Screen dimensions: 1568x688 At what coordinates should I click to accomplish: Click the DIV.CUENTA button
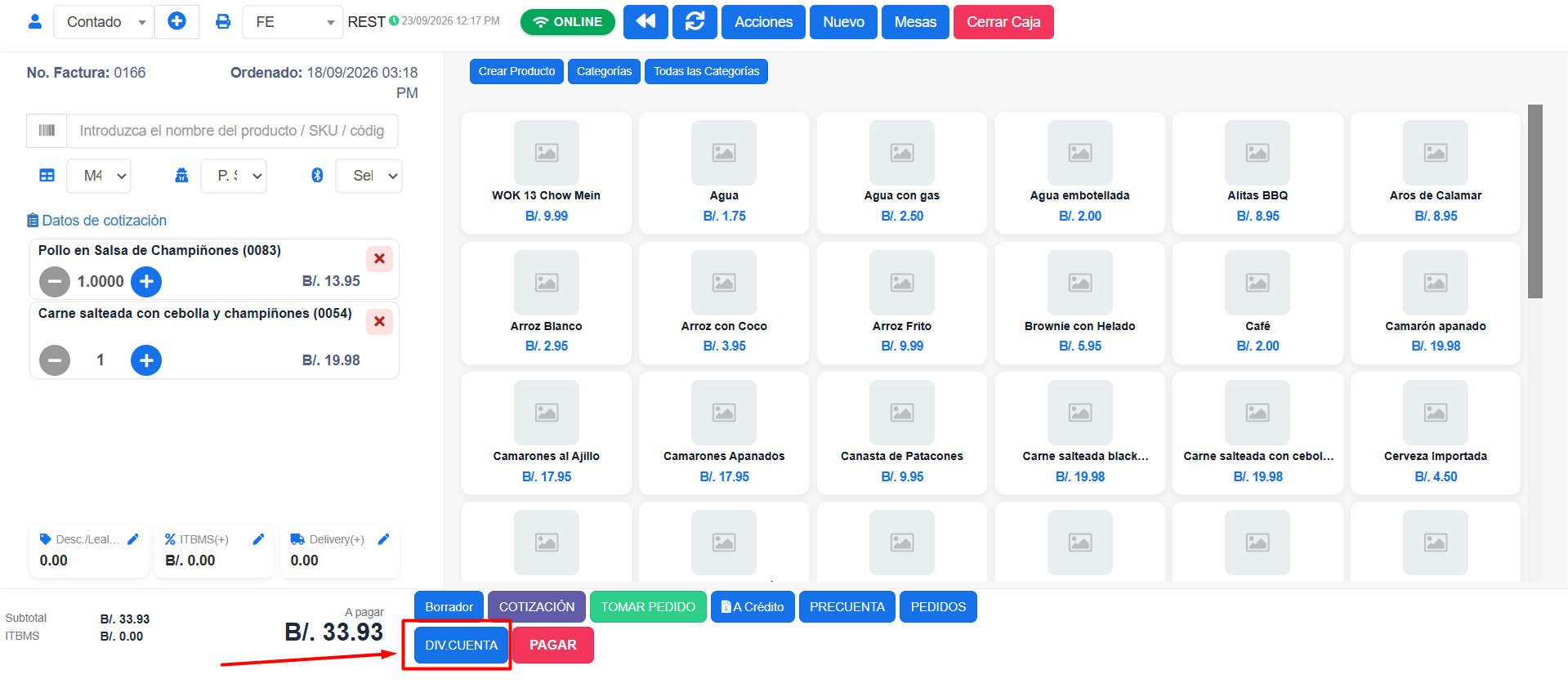click(x=461, y=646)
